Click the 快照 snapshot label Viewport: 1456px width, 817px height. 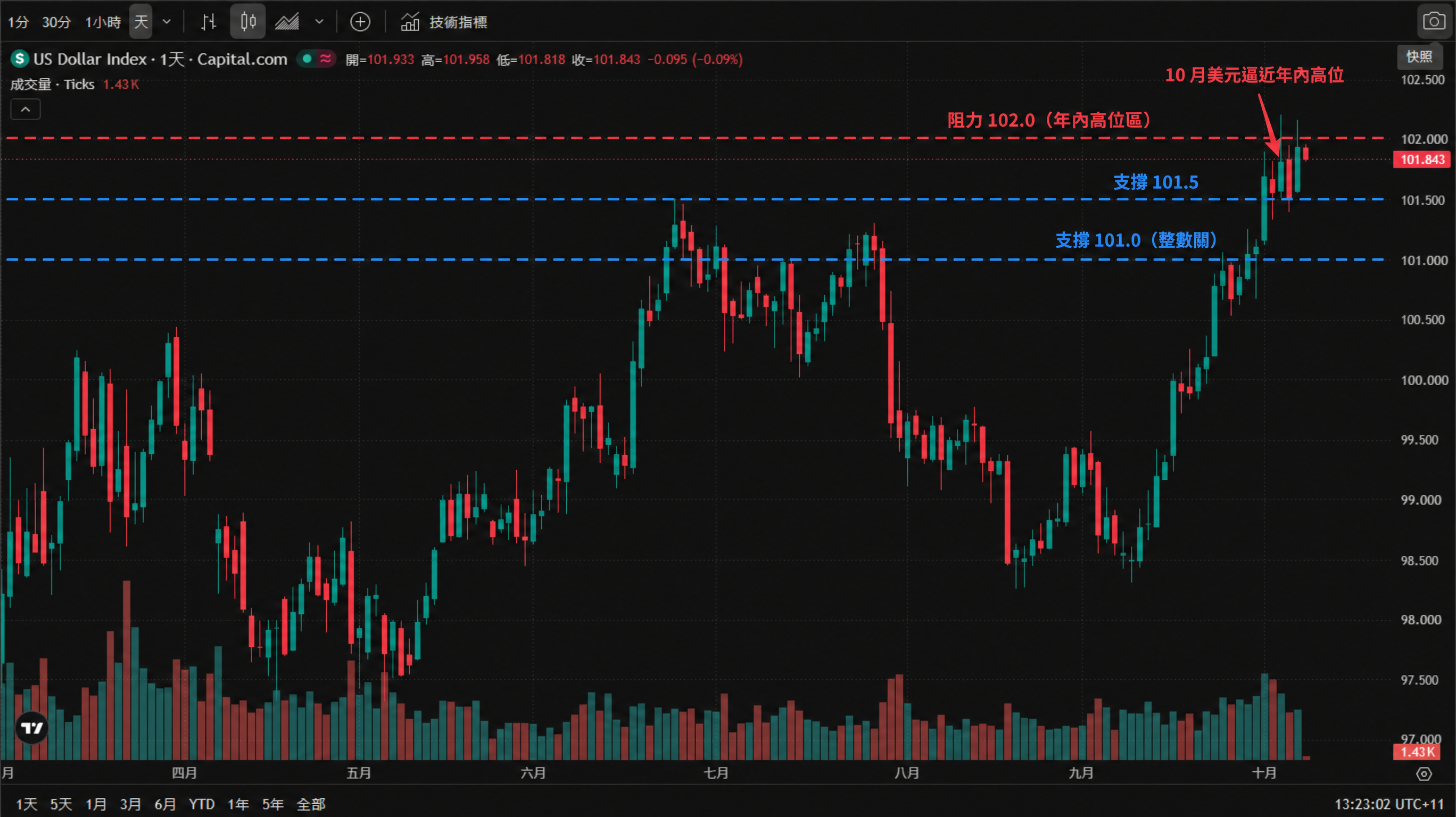[1419, 56]
